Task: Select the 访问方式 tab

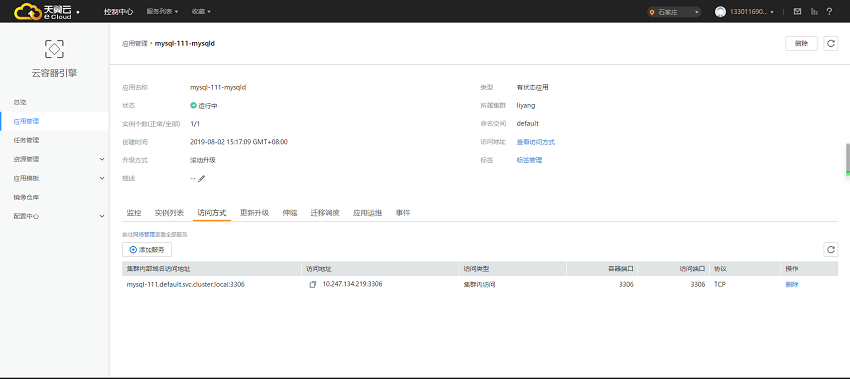Action: point(212,213)
